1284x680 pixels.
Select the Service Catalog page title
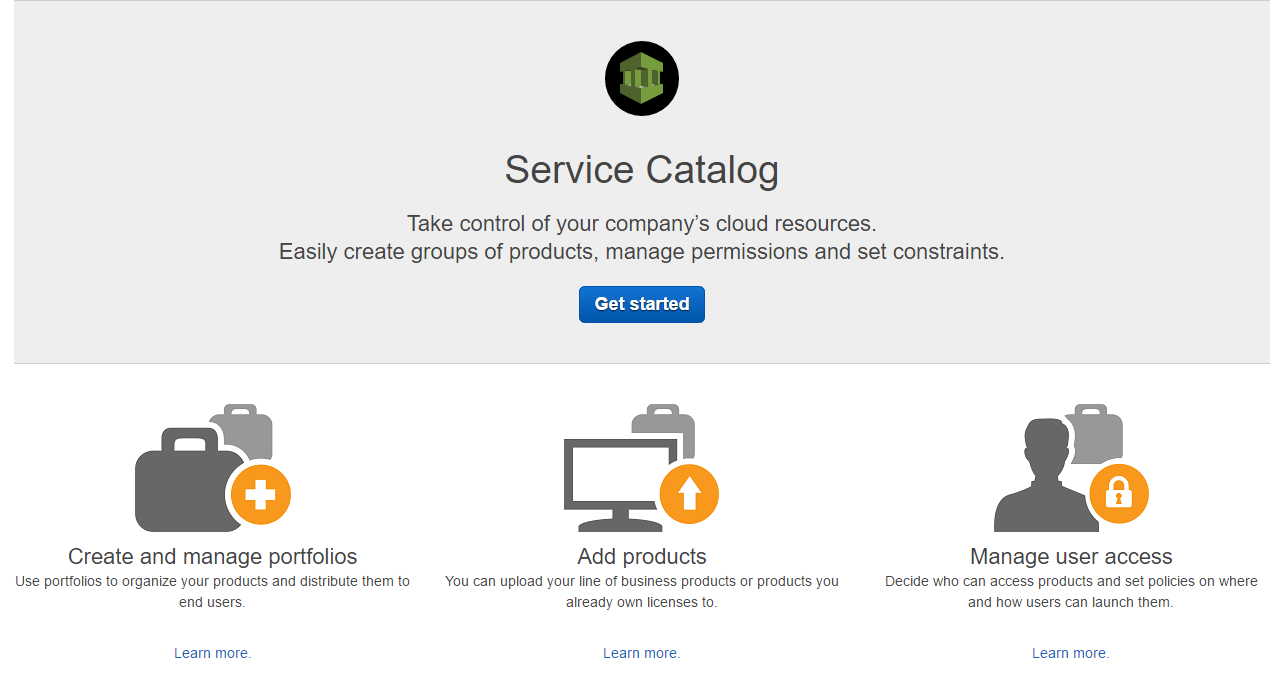pyautogui.click(x=642, y=170)
